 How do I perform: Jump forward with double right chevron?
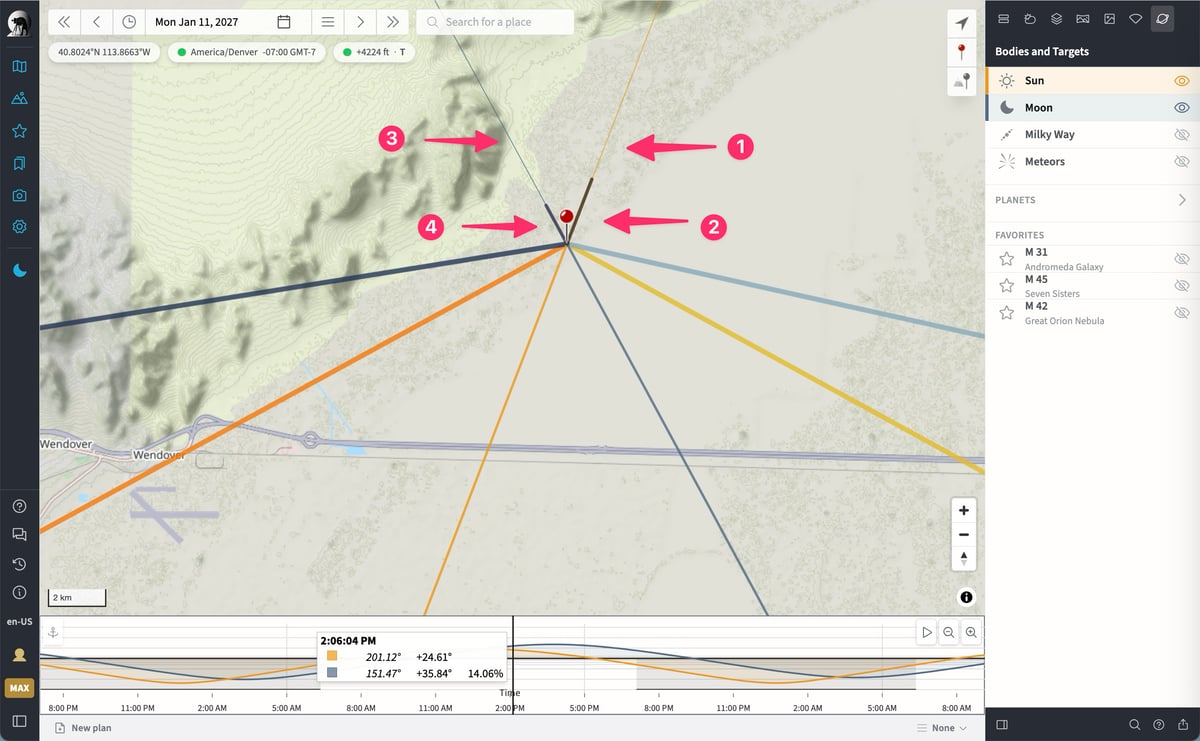click(x=393, y=22)
